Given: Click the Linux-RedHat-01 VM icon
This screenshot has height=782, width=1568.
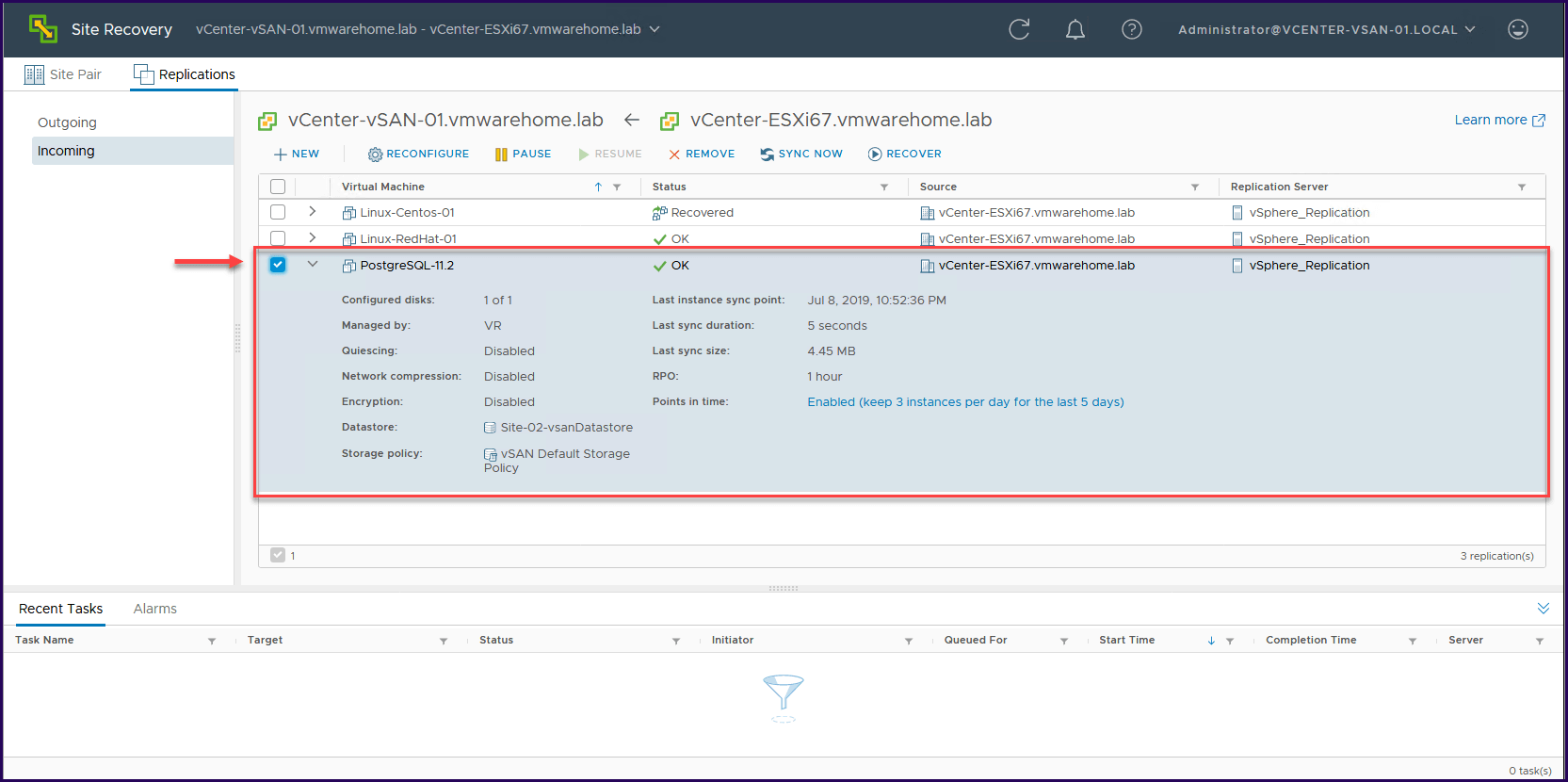Looking at the screenshot, I should 348,239.
